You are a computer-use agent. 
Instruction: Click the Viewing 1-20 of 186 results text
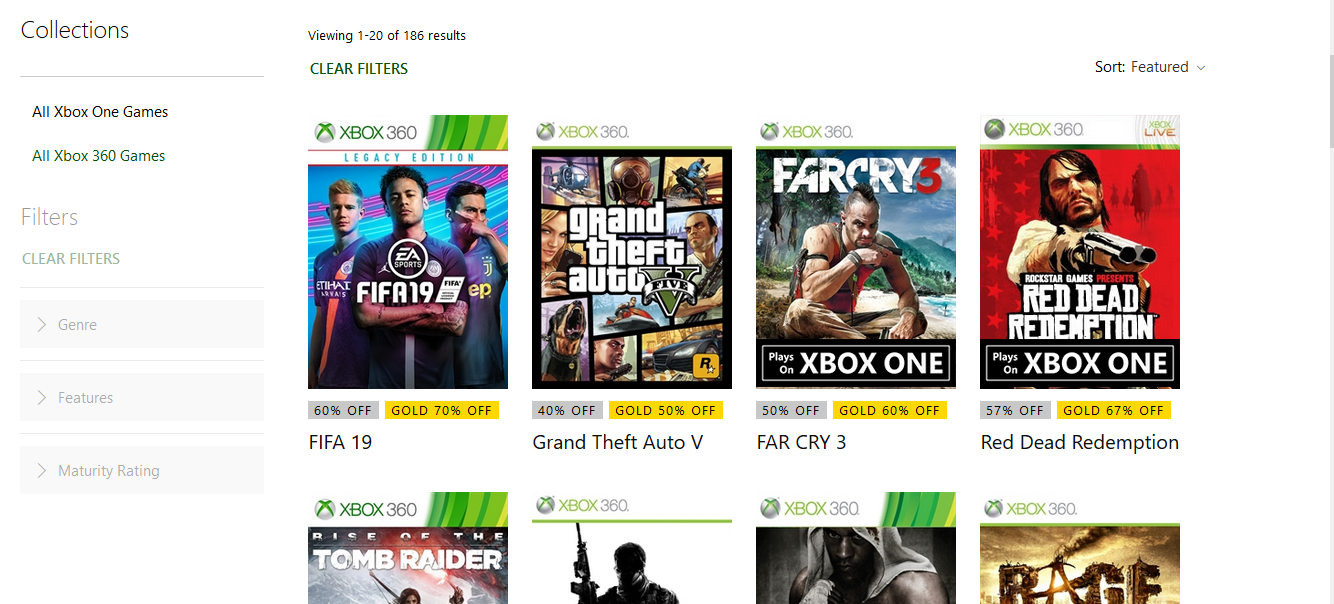tap(387, 36)
